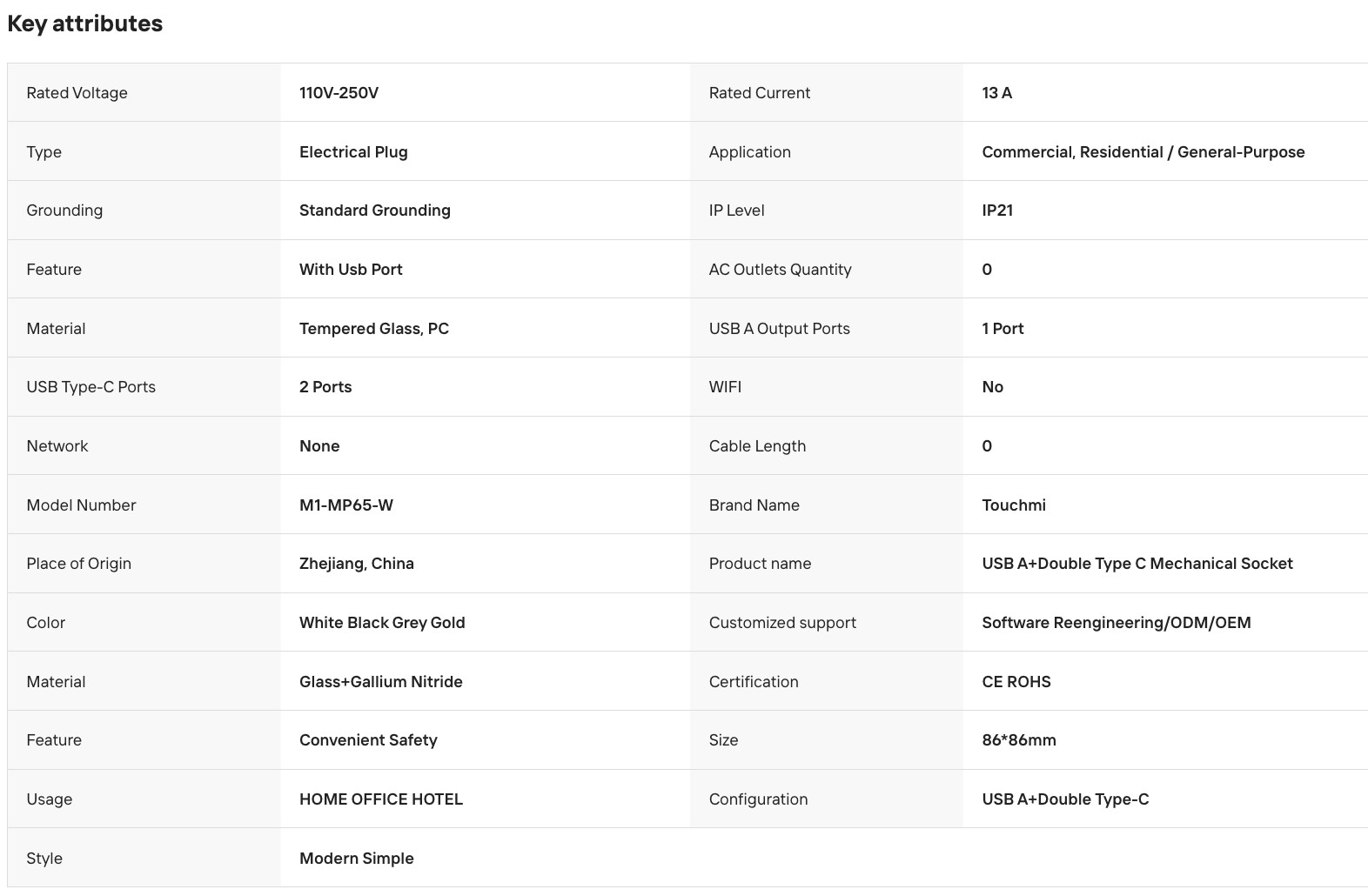Select the White Black Grey Gold color value
Image resolution: width=1368 pixels, height=896 pixels.
pyautogui.click(x=382, y=623)
